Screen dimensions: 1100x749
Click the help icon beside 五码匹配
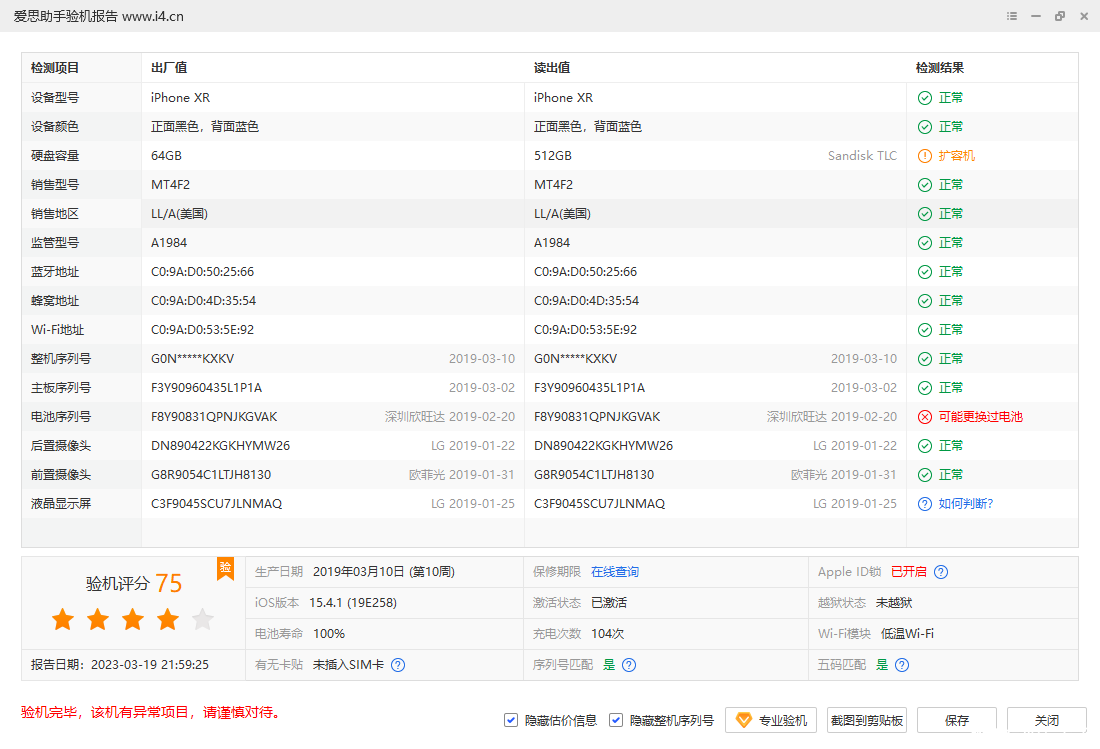pyautogui.click(x=902, y=665)
